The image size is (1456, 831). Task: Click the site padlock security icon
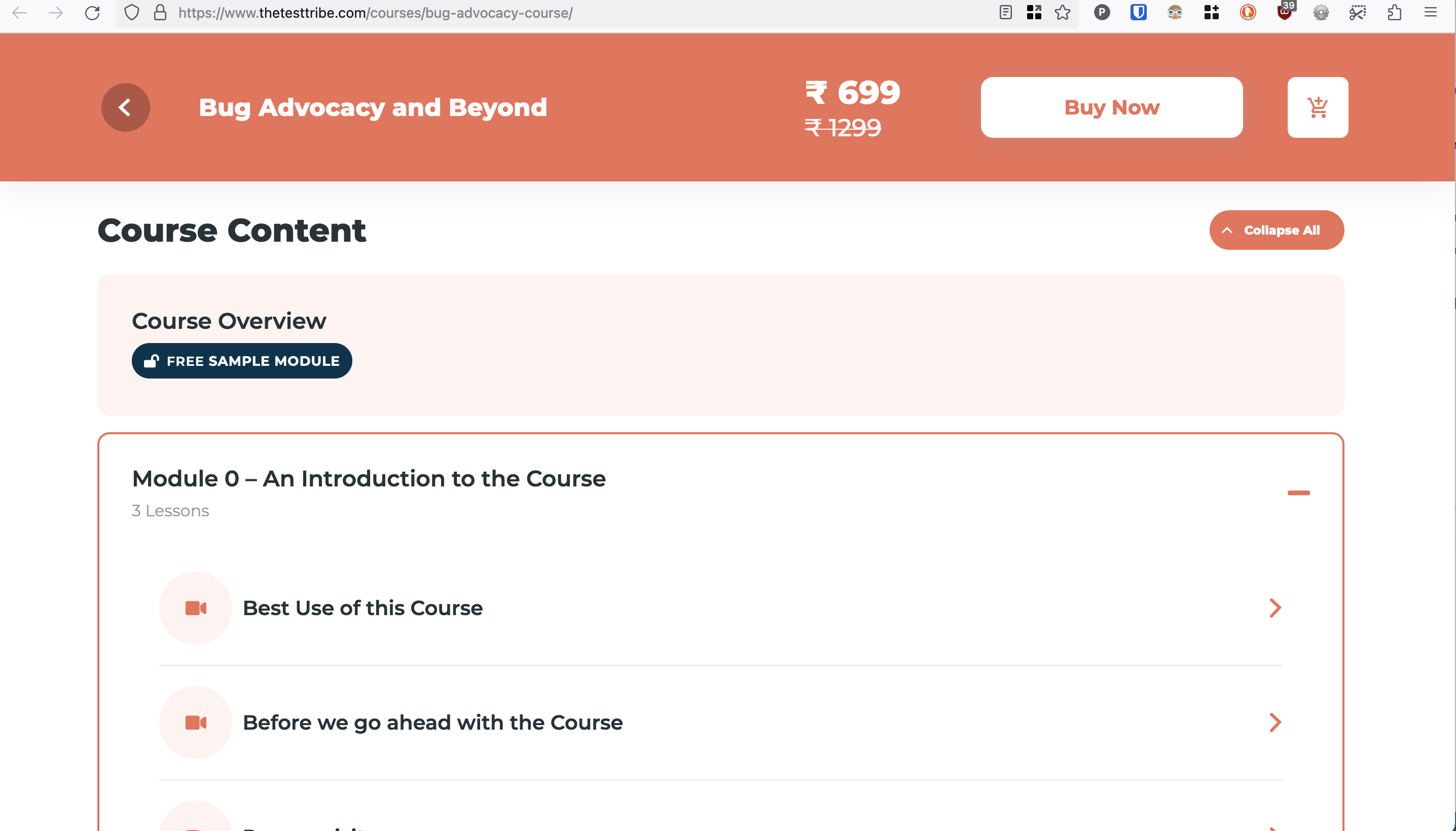point(160,13)
